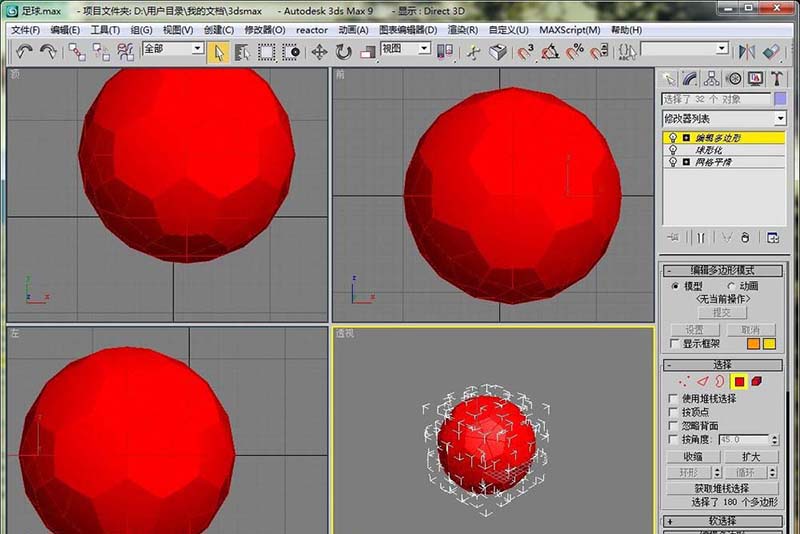Select Element sub-object level icon
The width and height of the screenshot is (800, 534).
coord(757,381)
